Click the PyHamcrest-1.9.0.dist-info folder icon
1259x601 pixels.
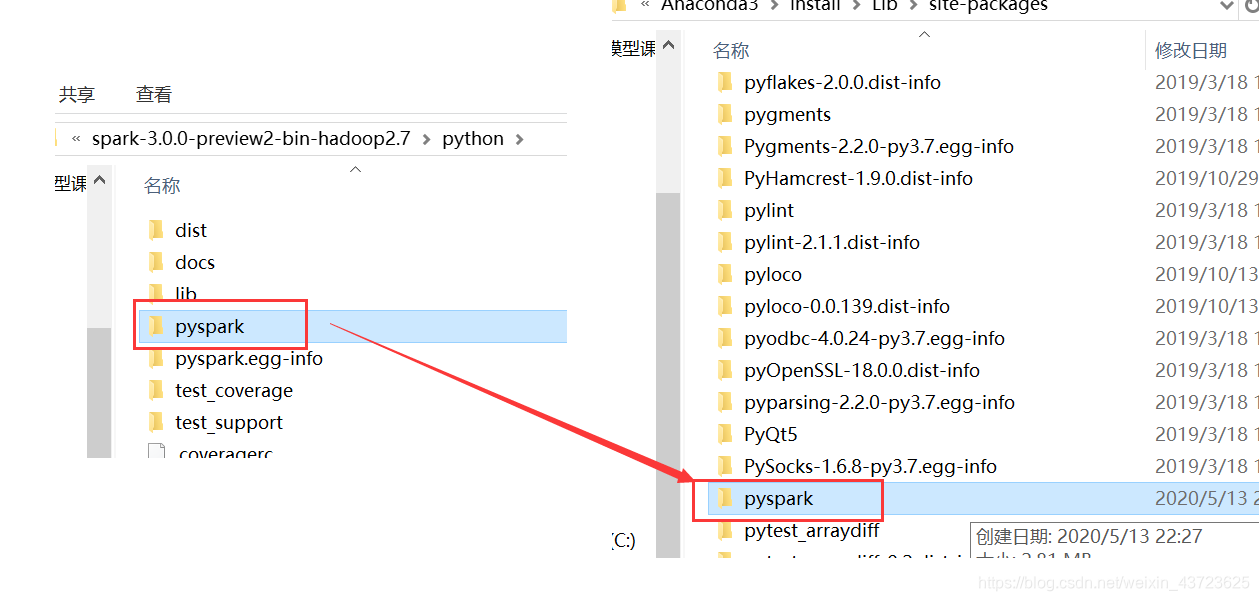(x=726, y=178)
